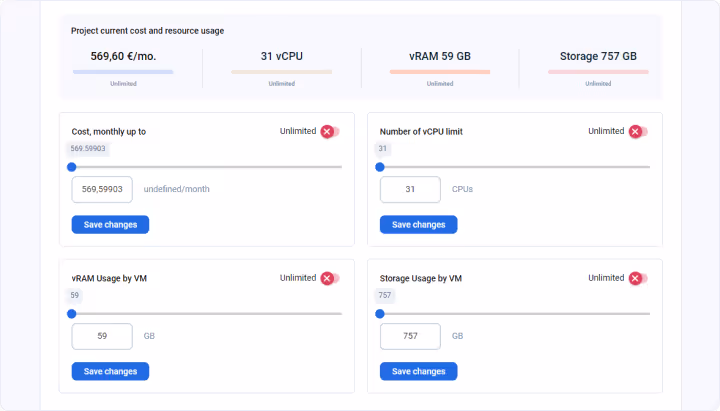Save changes for vRAM Usage by VM
The height and width of the screenshot is (411, 720).
click(110, 371)
